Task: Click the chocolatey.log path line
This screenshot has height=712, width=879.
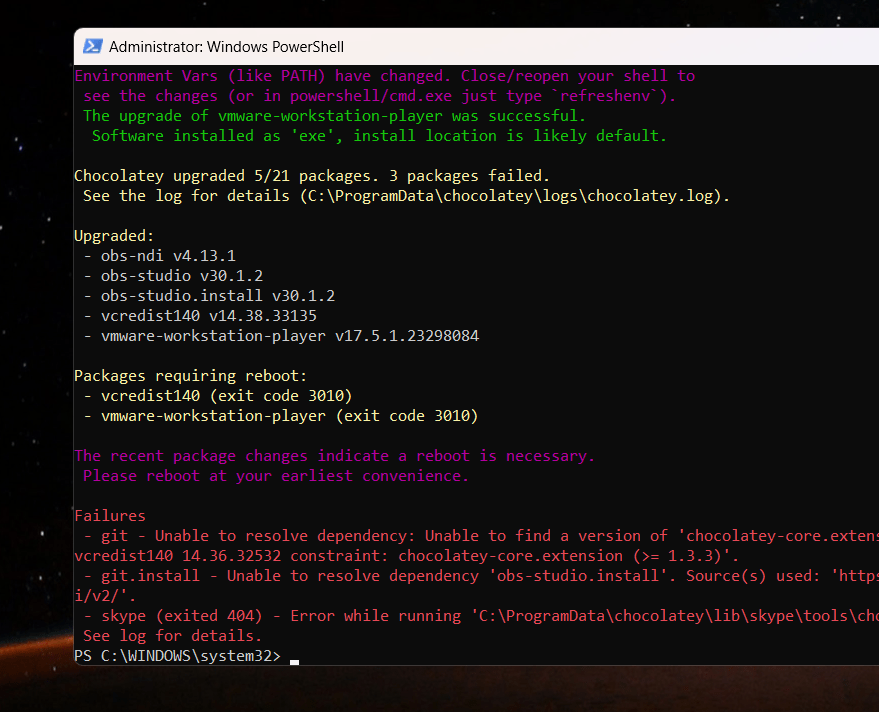Action: pos(406,196)
